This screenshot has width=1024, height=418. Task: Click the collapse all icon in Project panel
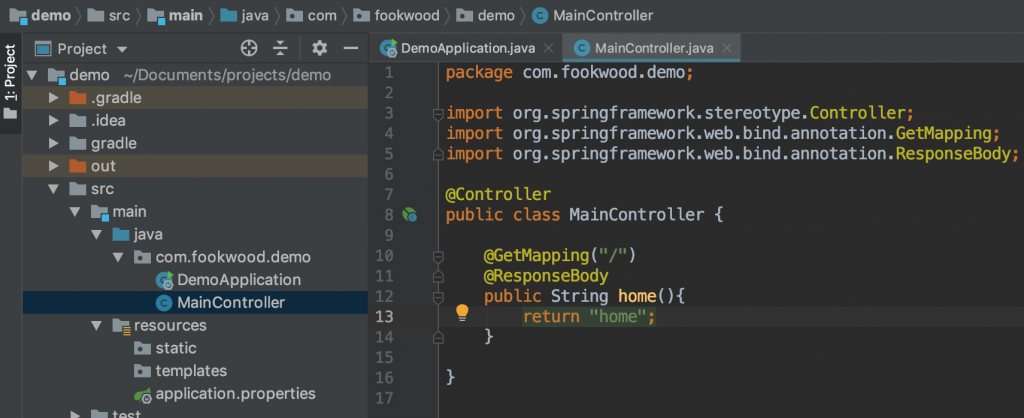pos(280,48)
